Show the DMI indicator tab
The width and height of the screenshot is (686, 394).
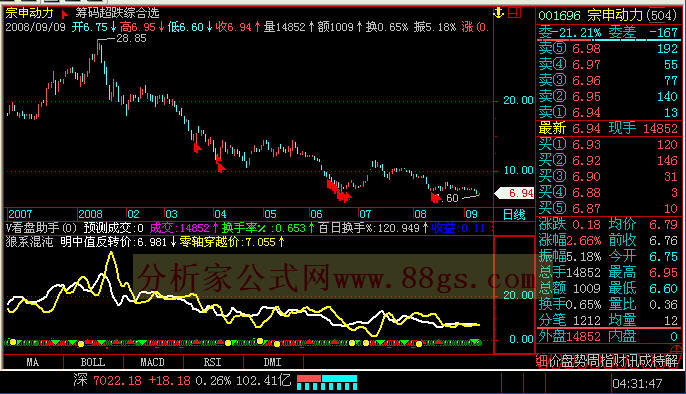(x=273, y=362)
